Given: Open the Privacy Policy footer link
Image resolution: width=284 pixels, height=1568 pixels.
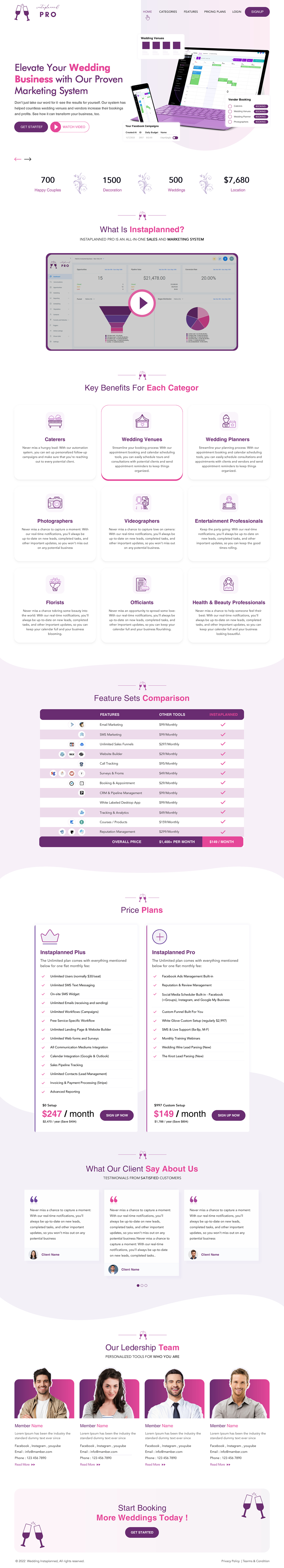Looking at the screenshot, I should [230, 1561].
